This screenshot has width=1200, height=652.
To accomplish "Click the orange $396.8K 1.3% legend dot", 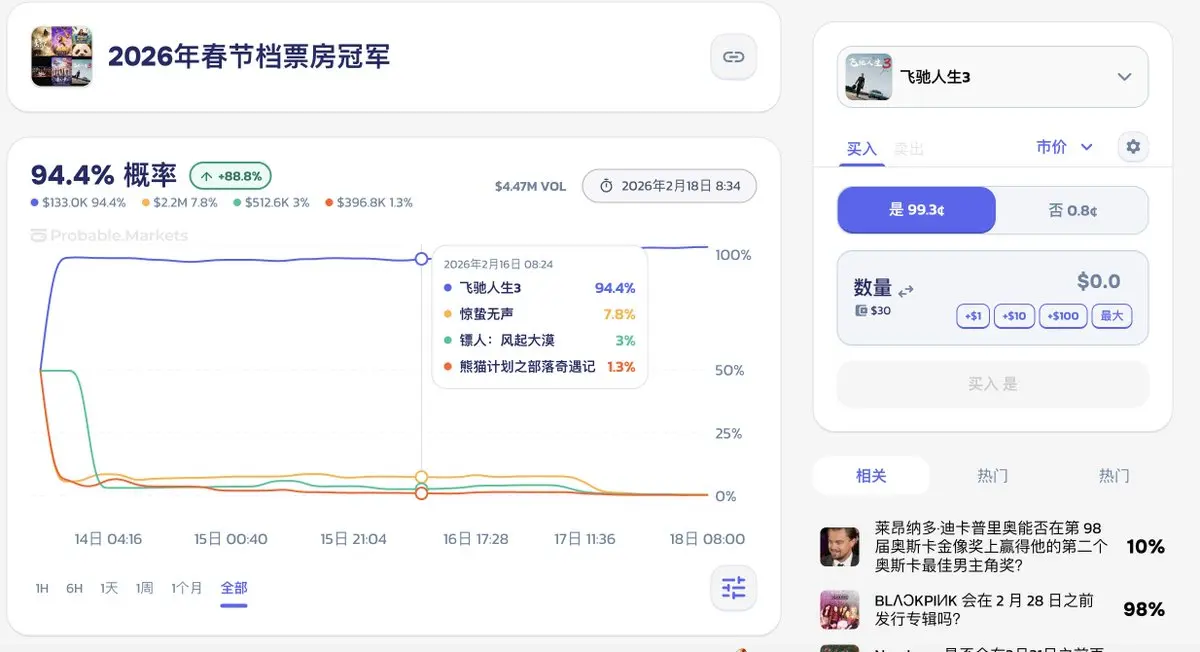I will [x=329, y=203].
